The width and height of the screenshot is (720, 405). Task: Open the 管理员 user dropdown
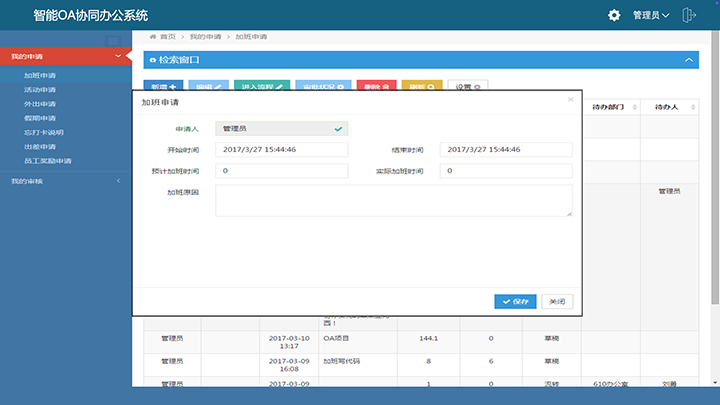tap(651, 15)
